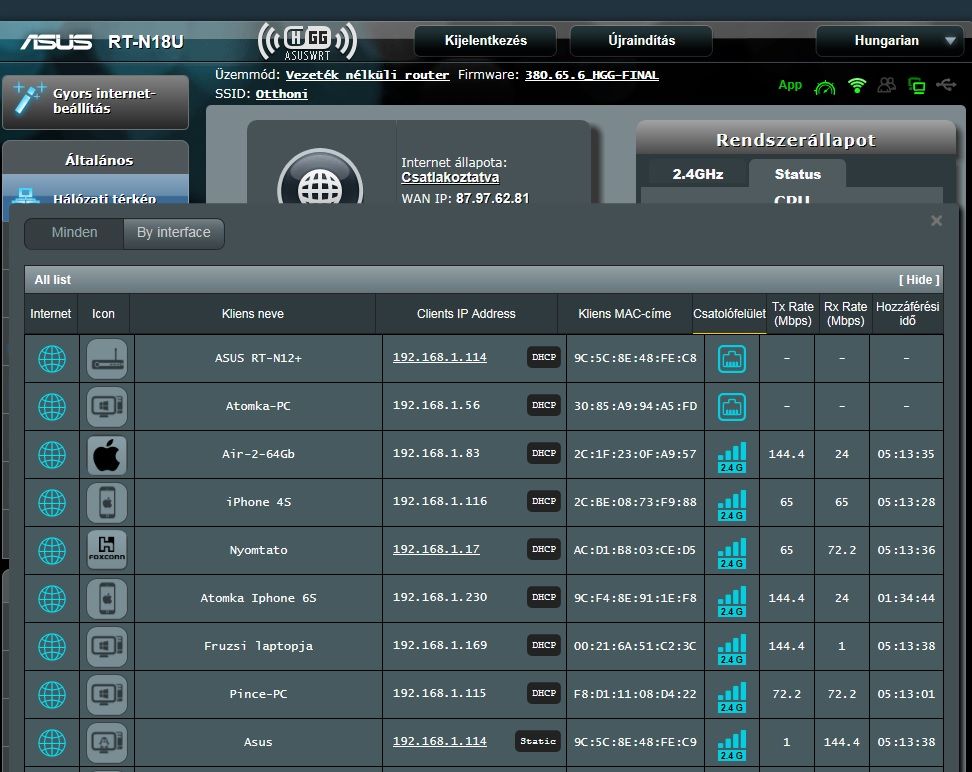
Task: Open IP 192.168.1.114 link for ASUS RT-N12+
Action: pos(440,357)
